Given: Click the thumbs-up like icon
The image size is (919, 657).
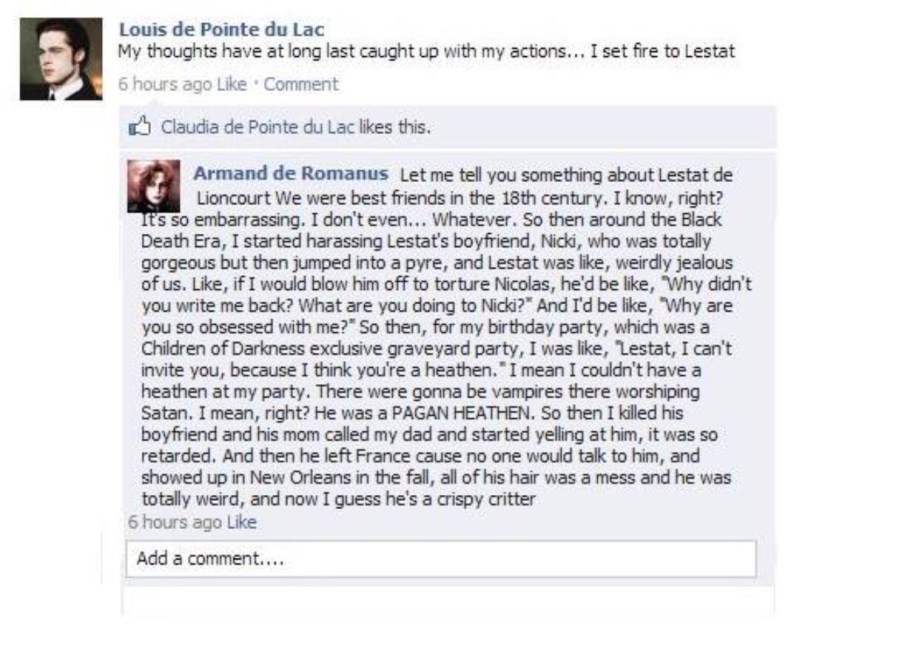Looking at the screenshot, I should [x=140, y=127].
